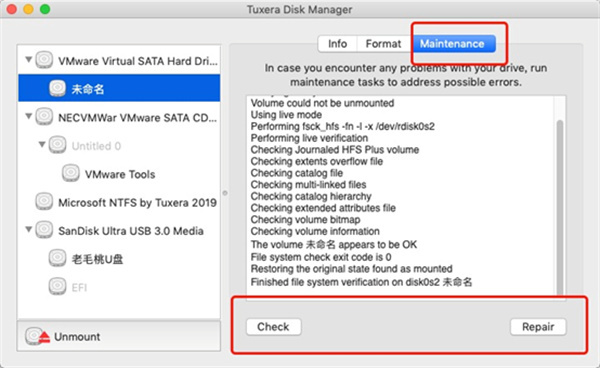The image size is (600, 368).
Task: Click the Microsoft NTFS by Tuxera 2019 icon
Action: (x=44, y=202)
